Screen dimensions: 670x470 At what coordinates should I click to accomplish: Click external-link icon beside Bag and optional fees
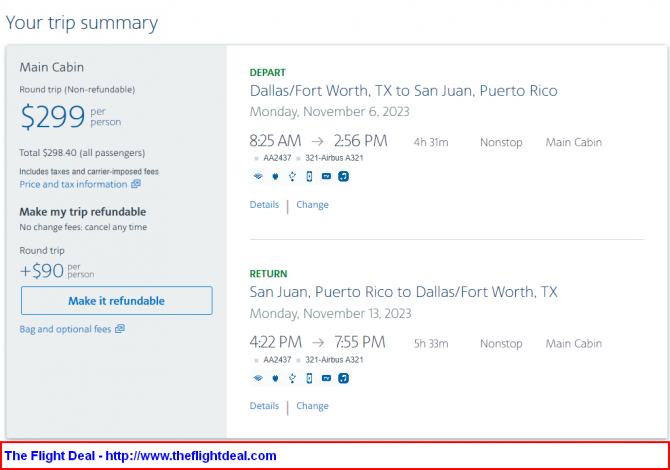120,329
